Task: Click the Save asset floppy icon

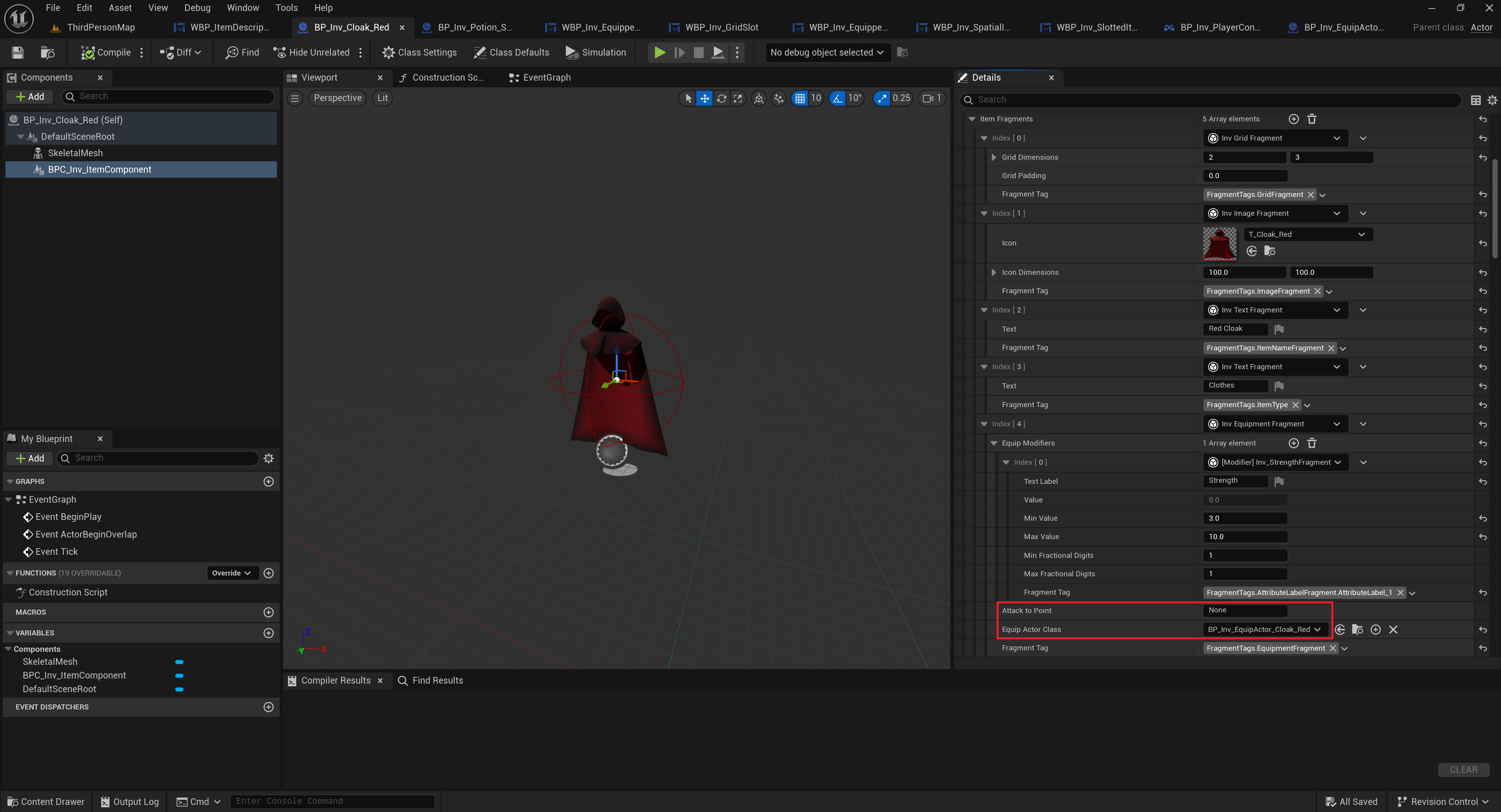Action: click(x=18, y=52)
